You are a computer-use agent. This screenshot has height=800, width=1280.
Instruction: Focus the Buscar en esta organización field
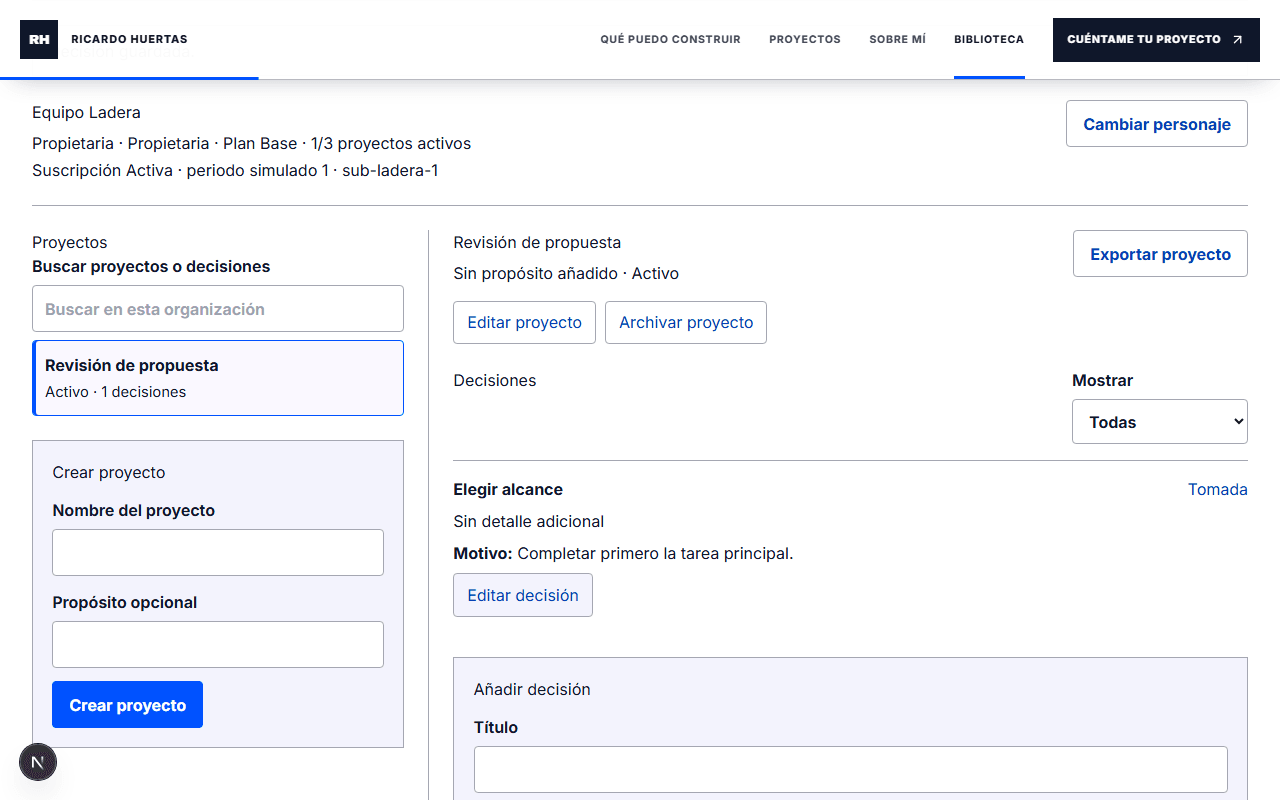[x=218, y=309]
